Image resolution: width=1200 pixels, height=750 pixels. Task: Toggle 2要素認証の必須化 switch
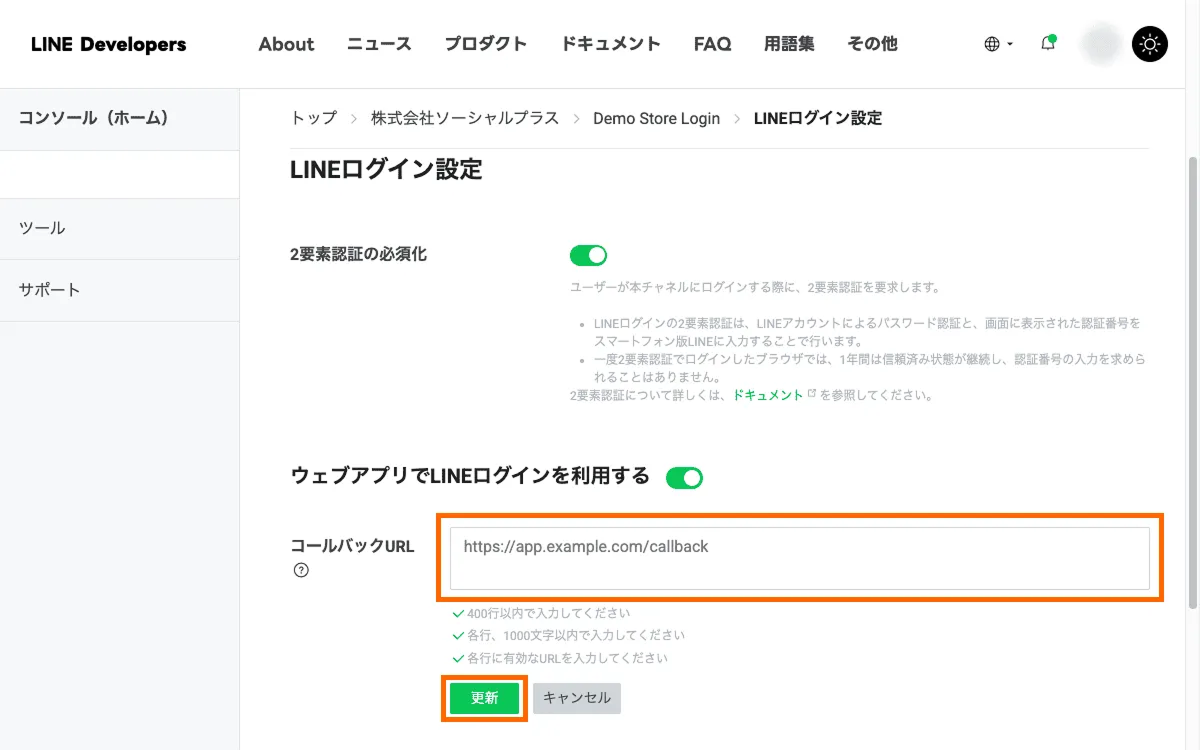(x=589, y=255)
